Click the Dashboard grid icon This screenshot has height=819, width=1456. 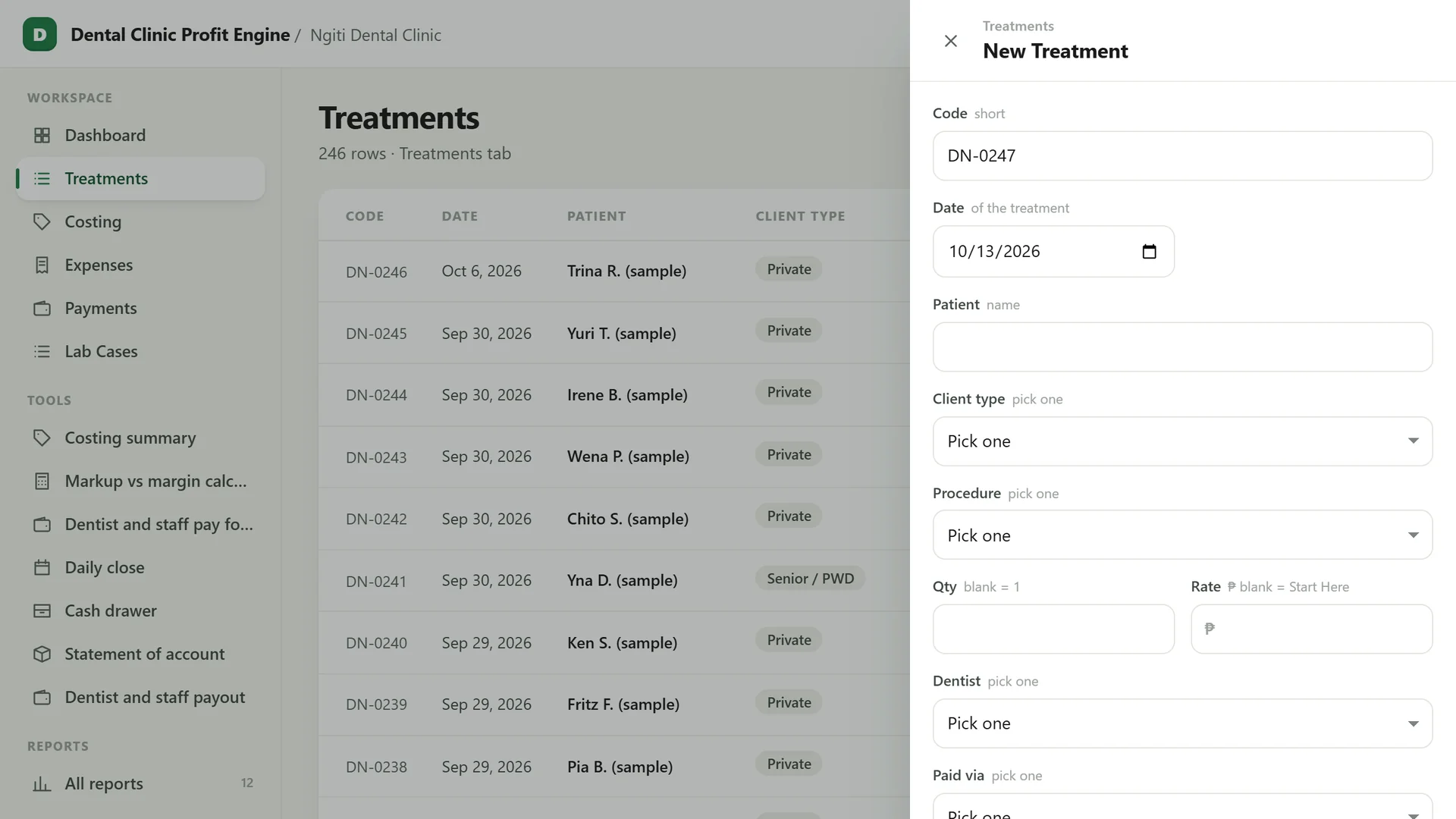(42, 135)
